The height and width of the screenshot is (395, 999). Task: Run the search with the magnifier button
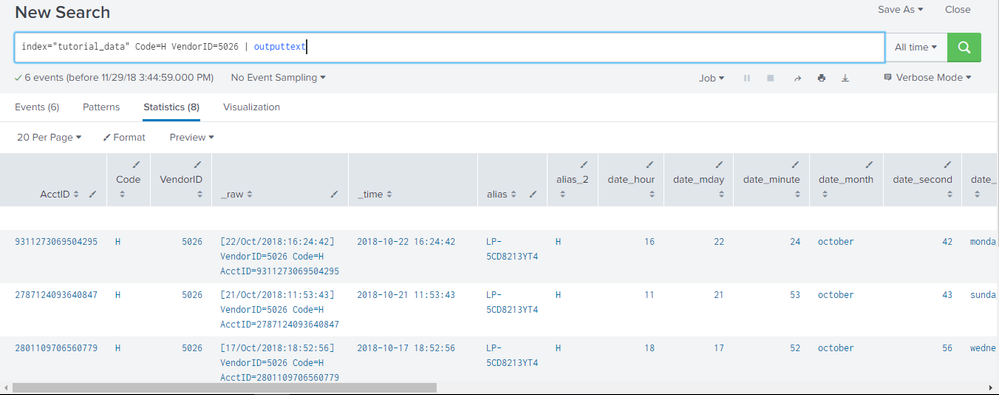click(963, 47)
